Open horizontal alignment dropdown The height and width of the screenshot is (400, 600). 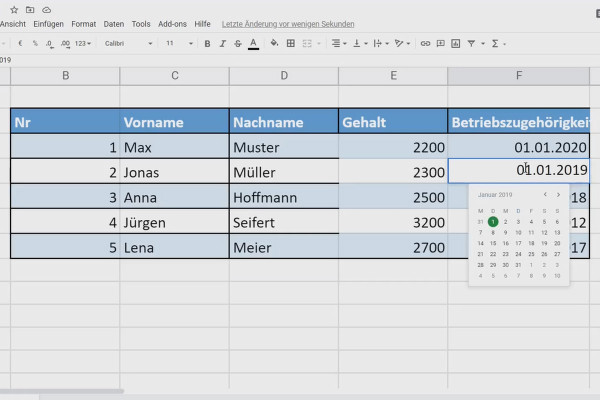[x=339, y=43]
